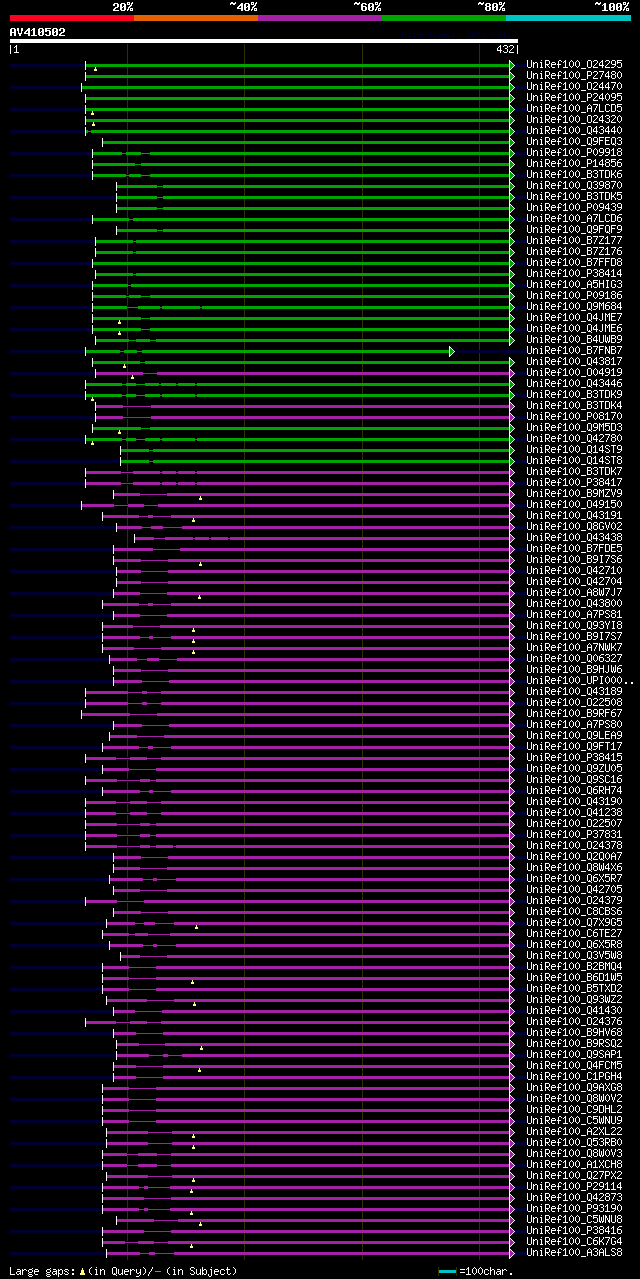Select UniRef100_Q3V5W8 label

[573, 955]
